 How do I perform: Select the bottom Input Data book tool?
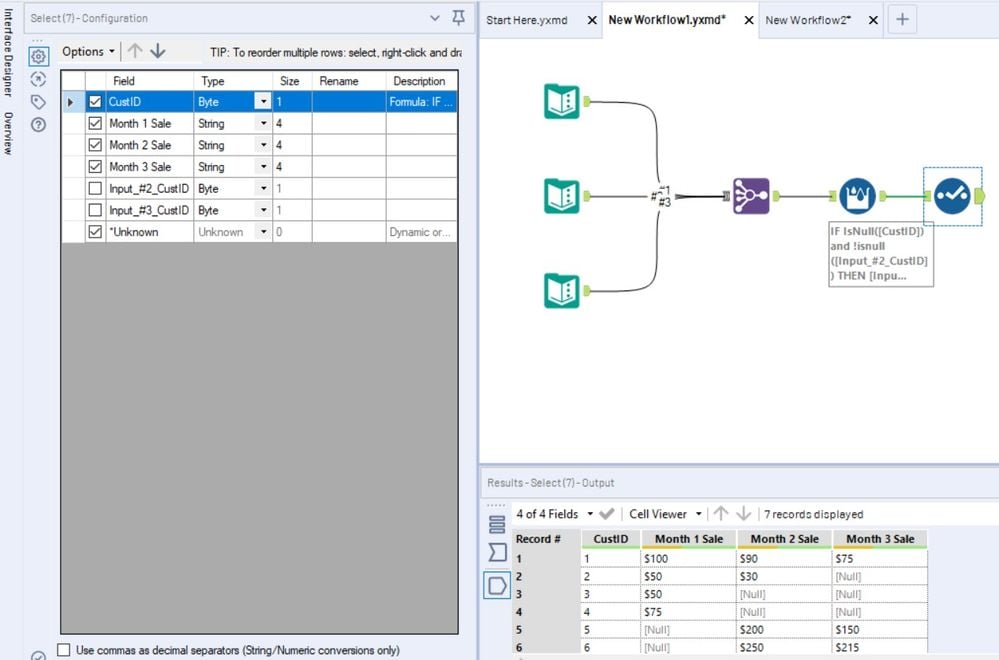click(561, 291)
